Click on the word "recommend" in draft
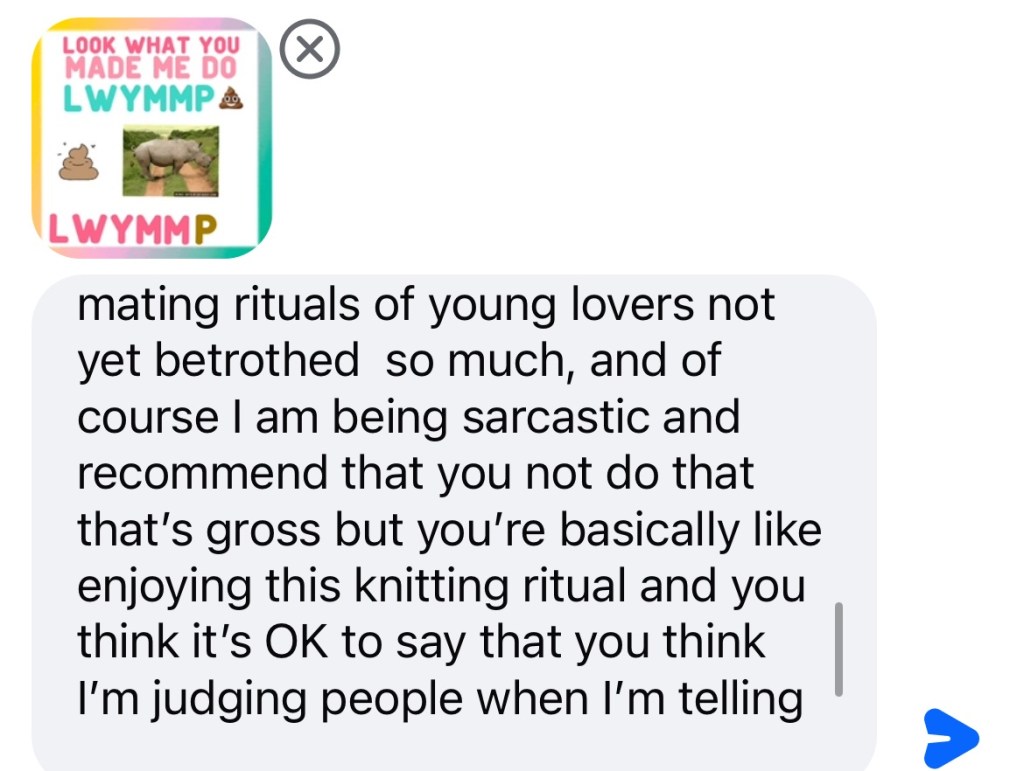 (202, 473)
